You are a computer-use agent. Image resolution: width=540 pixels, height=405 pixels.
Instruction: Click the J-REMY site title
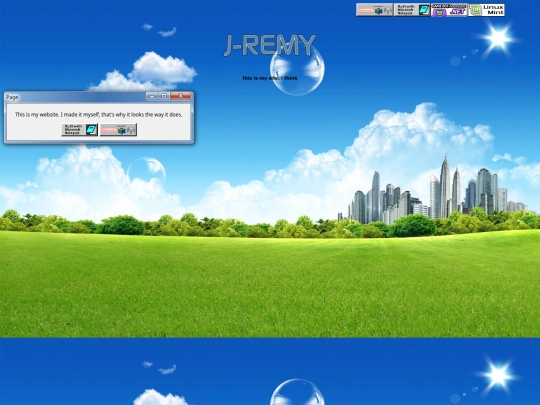270,45
